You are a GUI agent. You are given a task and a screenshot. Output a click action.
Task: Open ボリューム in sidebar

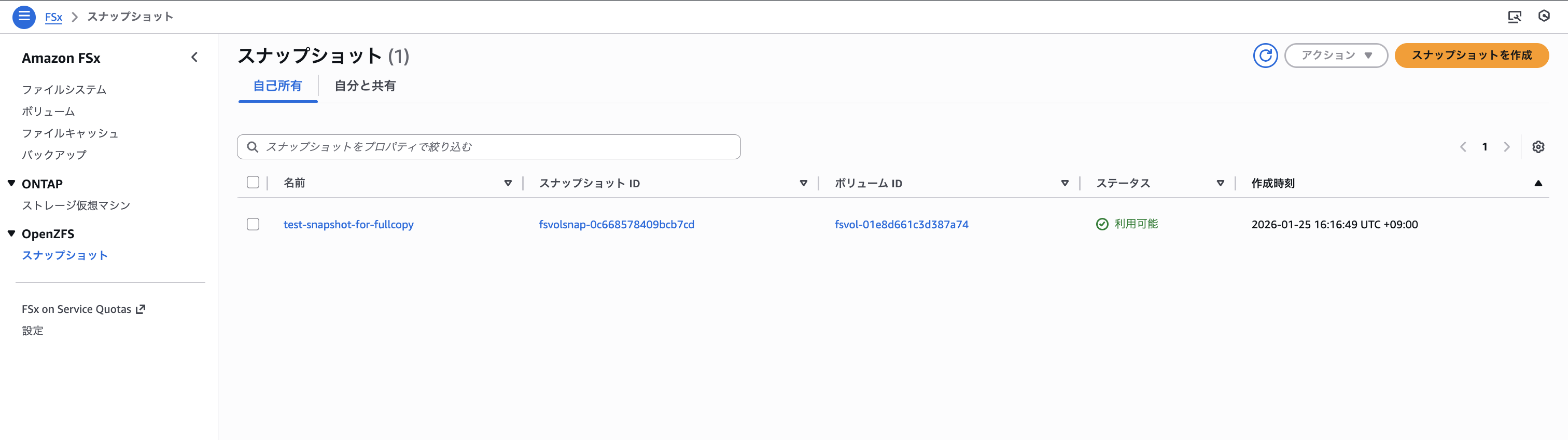click(x=48, y=112)
